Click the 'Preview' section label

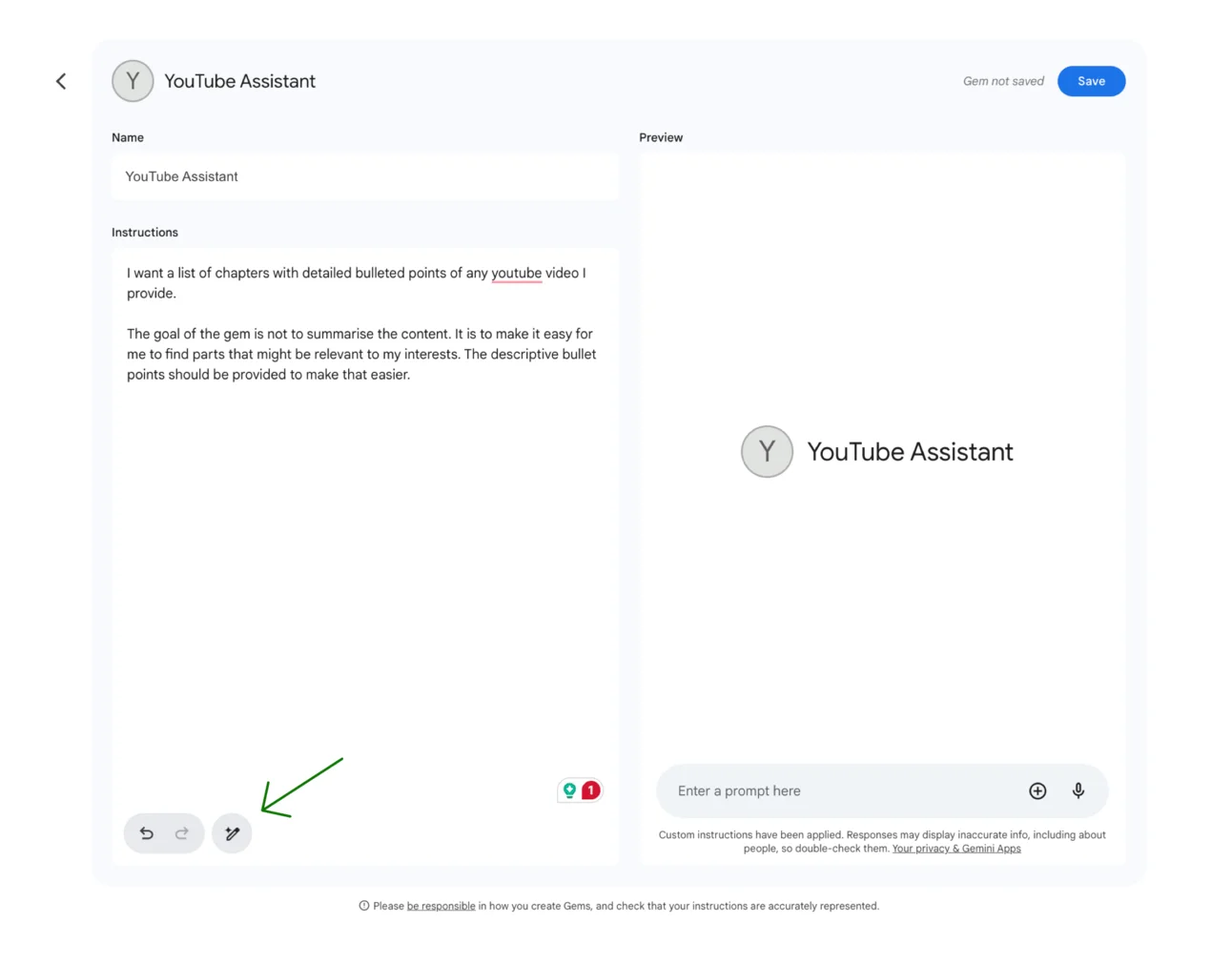pyautogui.click(x=661, y=137)
